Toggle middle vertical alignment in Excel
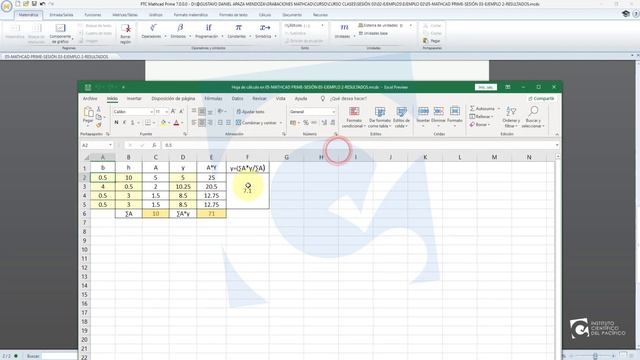The height and width of the screenshot is (360, 640). 202,111
